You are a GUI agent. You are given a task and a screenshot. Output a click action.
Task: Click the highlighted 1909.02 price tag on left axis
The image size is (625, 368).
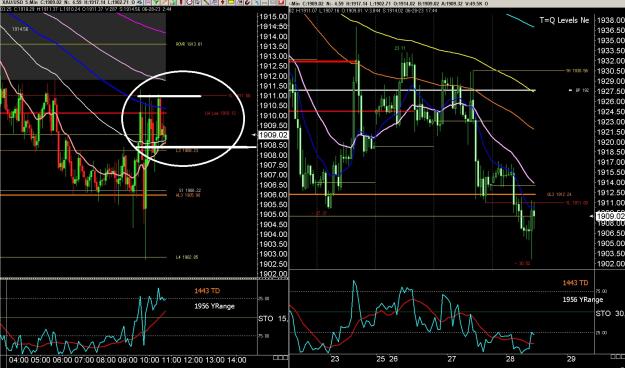tap(273, 135)
